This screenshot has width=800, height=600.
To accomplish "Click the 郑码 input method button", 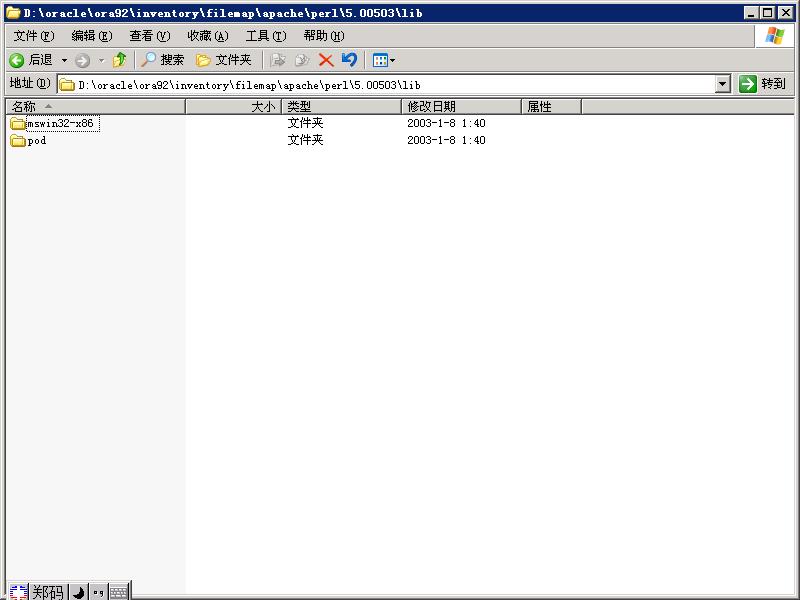I will (x=48, y=592).
